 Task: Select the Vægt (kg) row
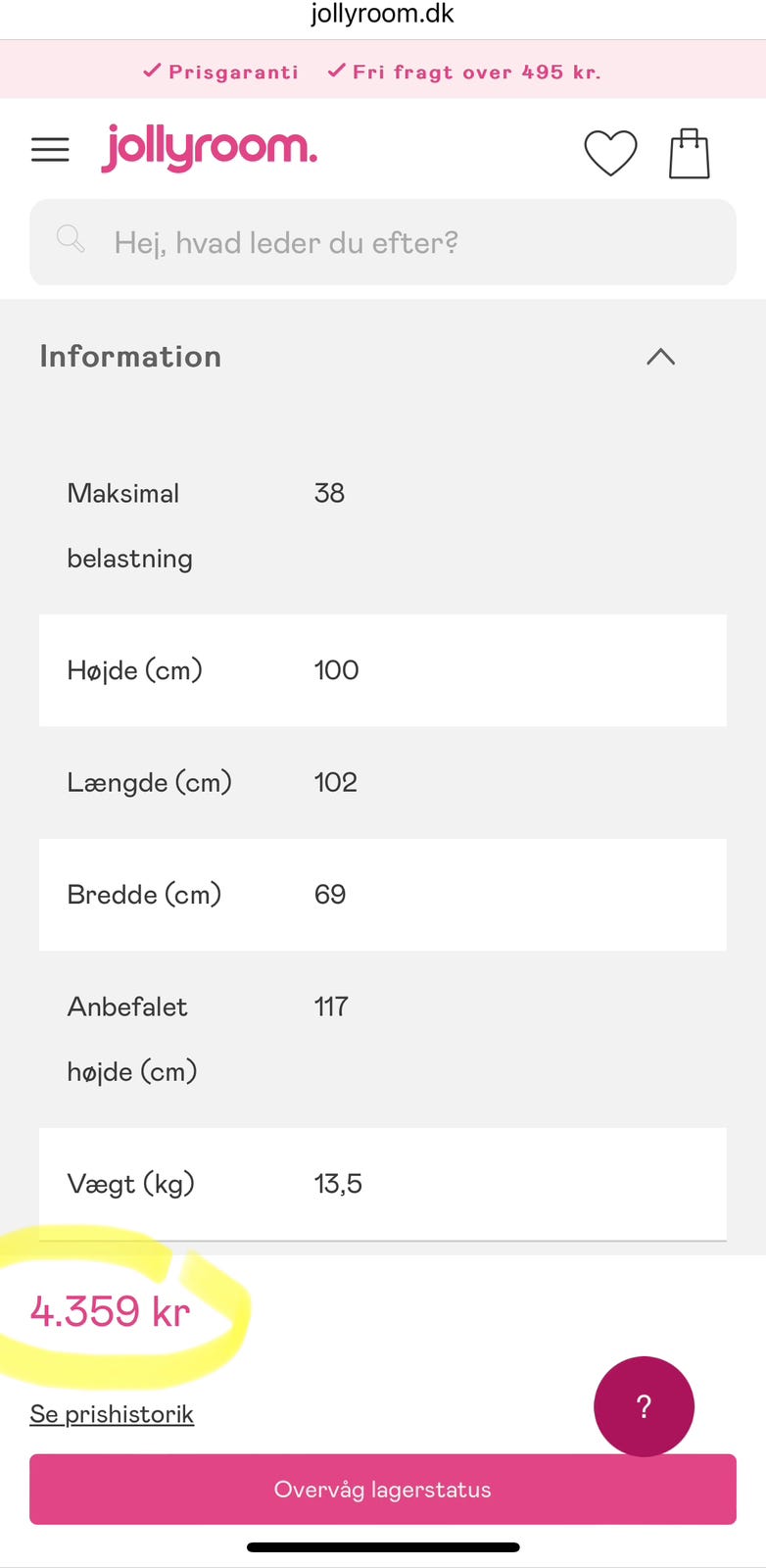pos(383,1184)
